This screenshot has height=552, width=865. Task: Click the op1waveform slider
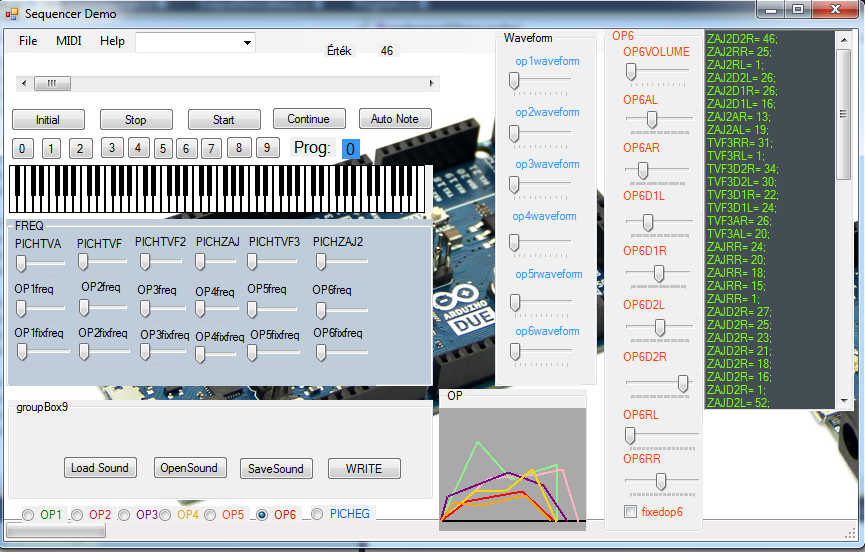coord(514,82)
